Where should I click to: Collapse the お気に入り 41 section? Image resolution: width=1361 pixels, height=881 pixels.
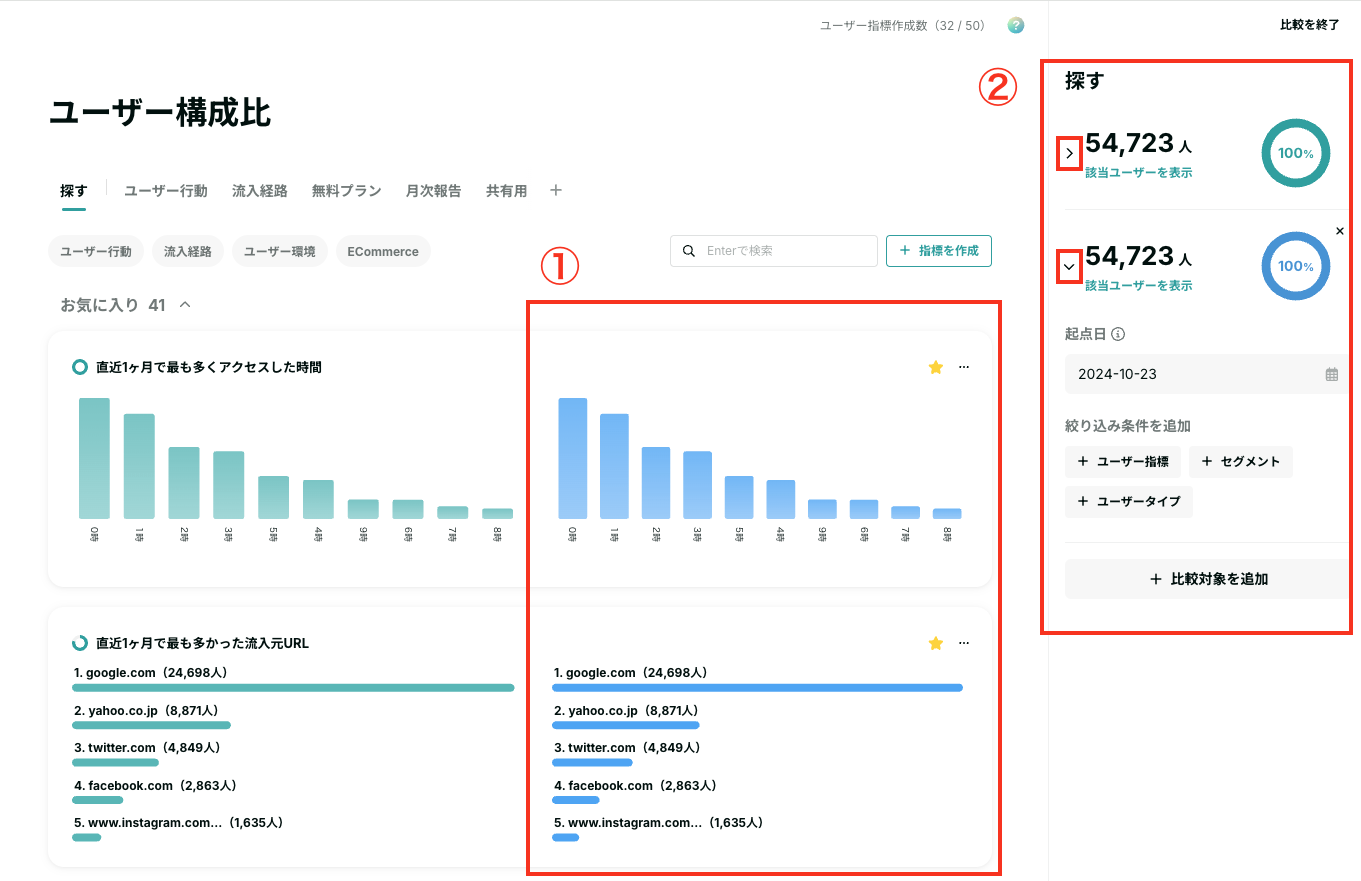tap(184, 304)
